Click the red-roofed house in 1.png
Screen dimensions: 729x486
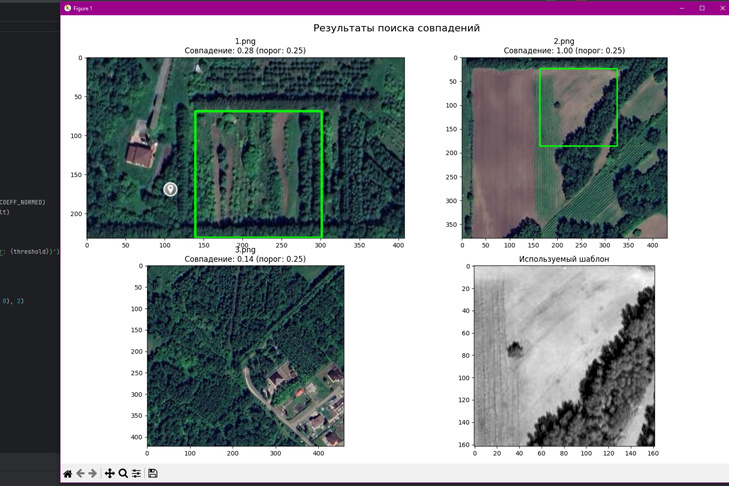[x=140, y=155]
